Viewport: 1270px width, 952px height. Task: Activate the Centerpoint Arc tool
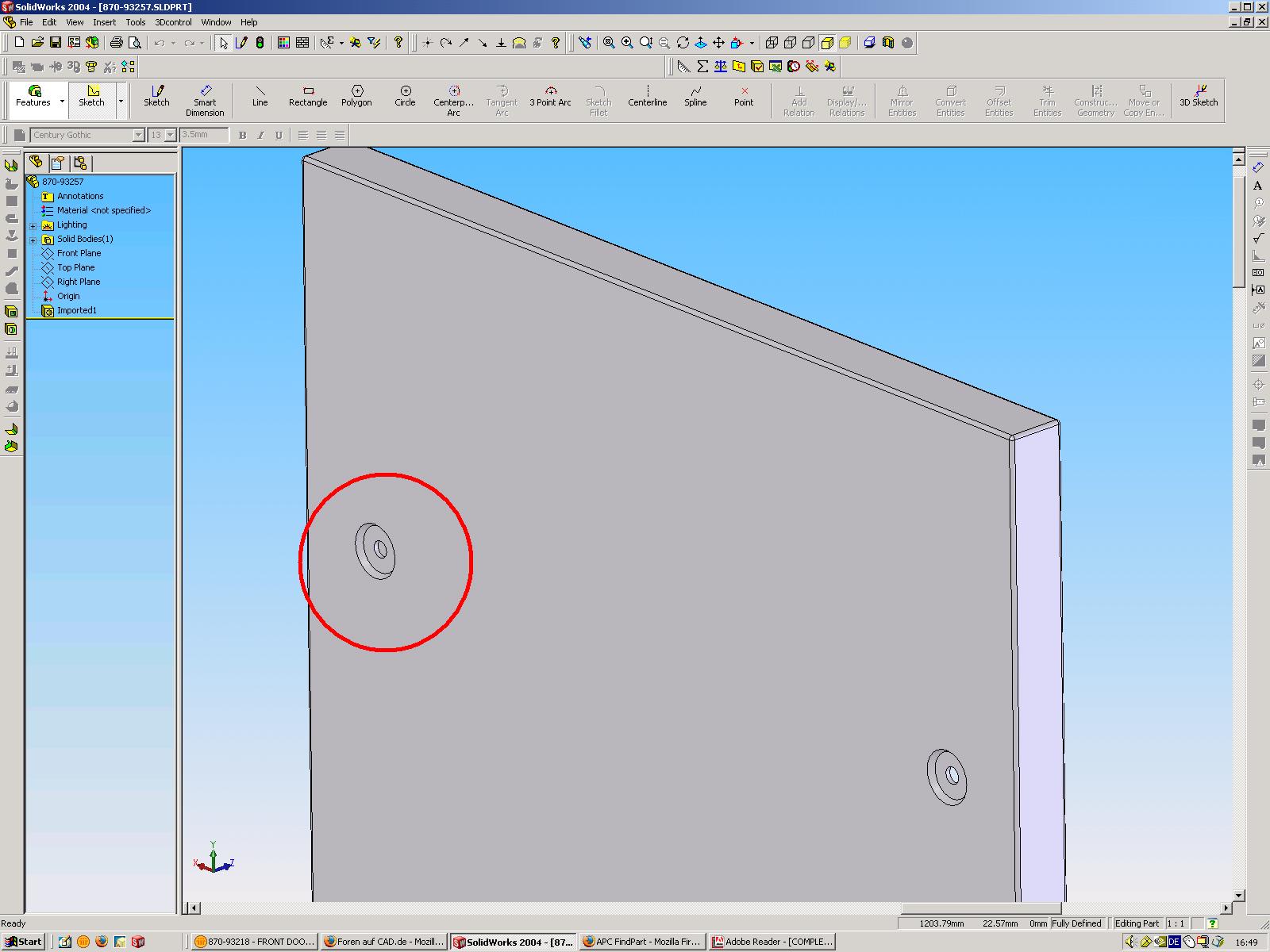(453, 101)
